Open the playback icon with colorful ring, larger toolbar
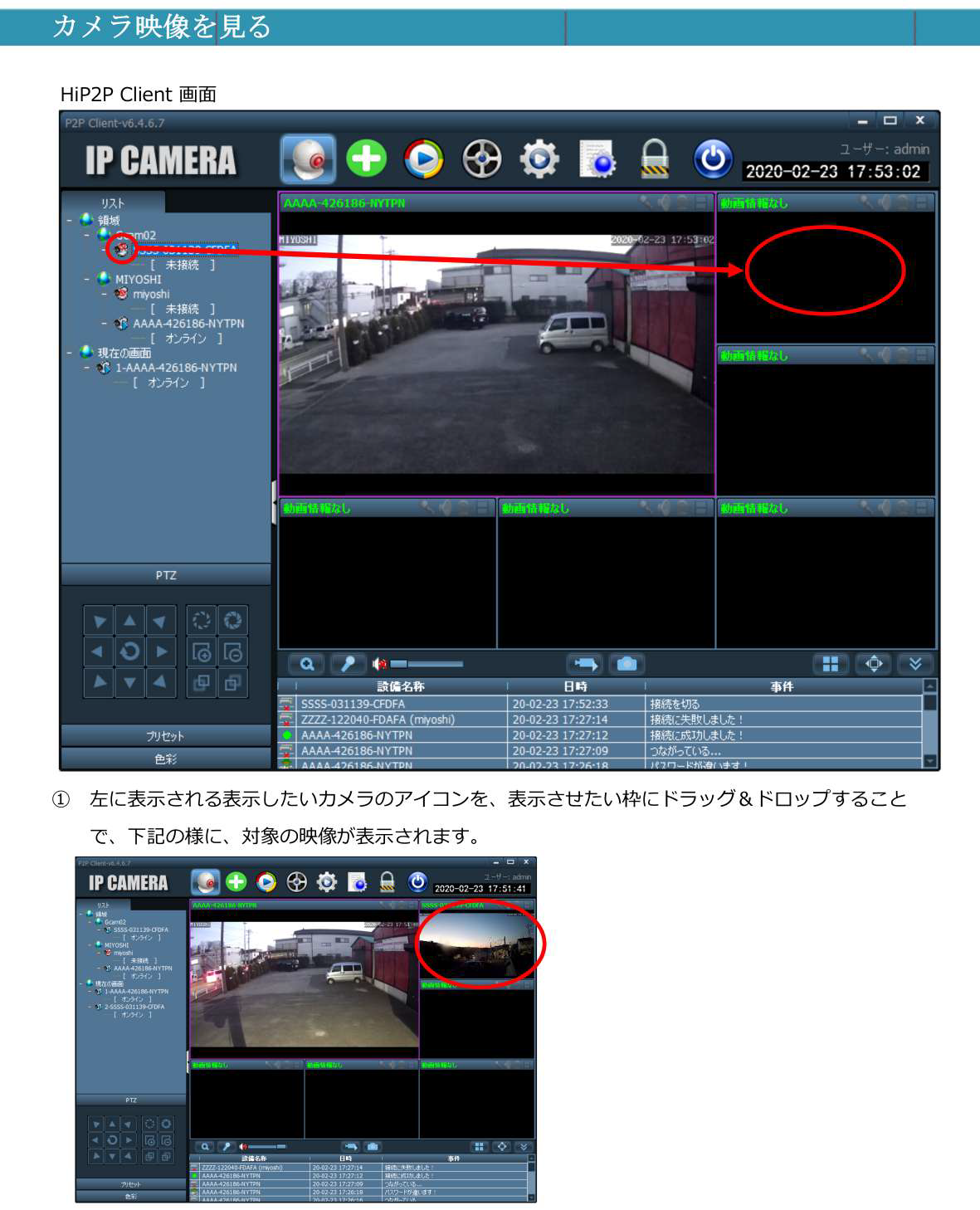 tap(423, 159)
